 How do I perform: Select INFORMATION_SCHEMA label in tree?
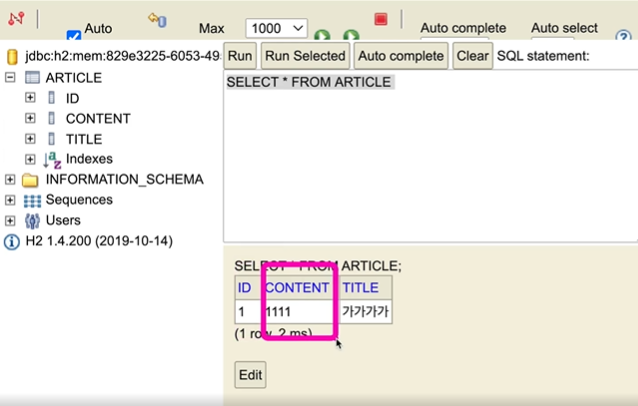(x=125, y=179)
